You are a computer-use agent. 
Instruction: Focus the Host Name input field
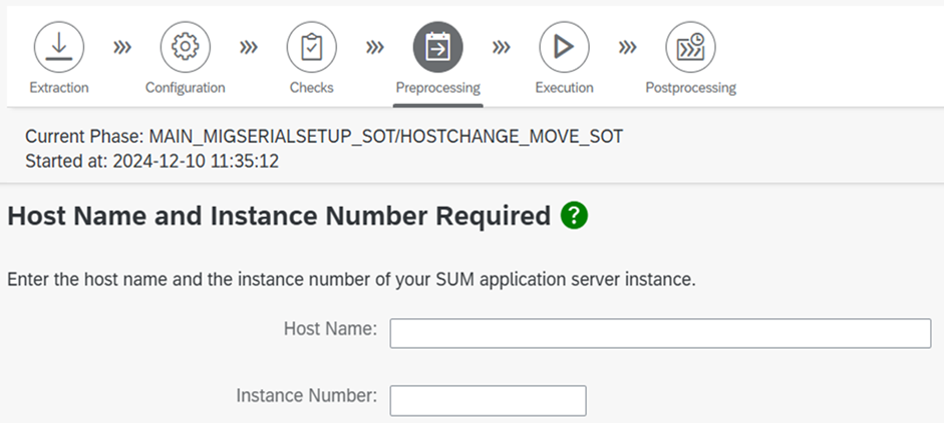tap(660, 333)
